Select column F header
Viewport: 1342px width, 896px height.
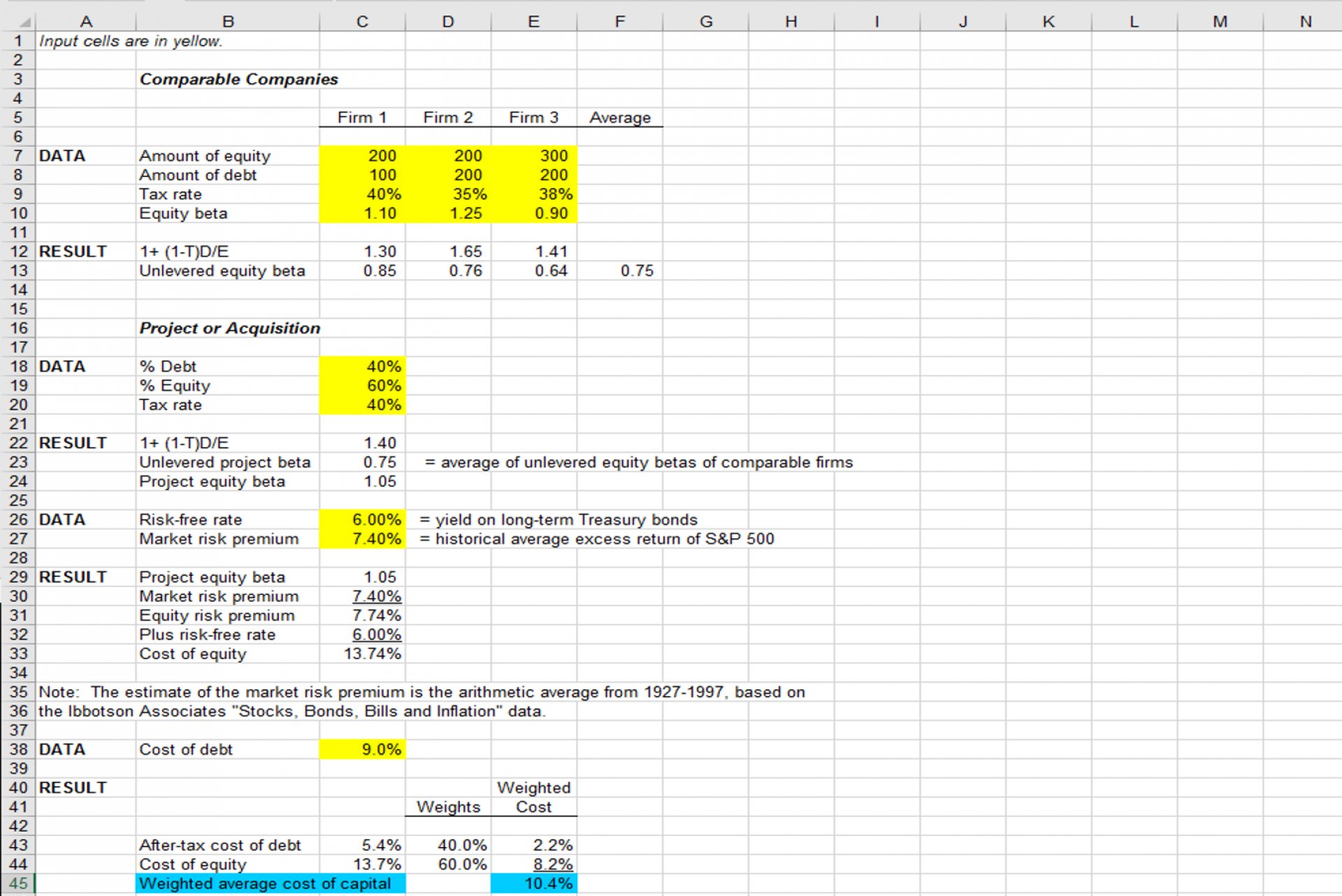620,22
